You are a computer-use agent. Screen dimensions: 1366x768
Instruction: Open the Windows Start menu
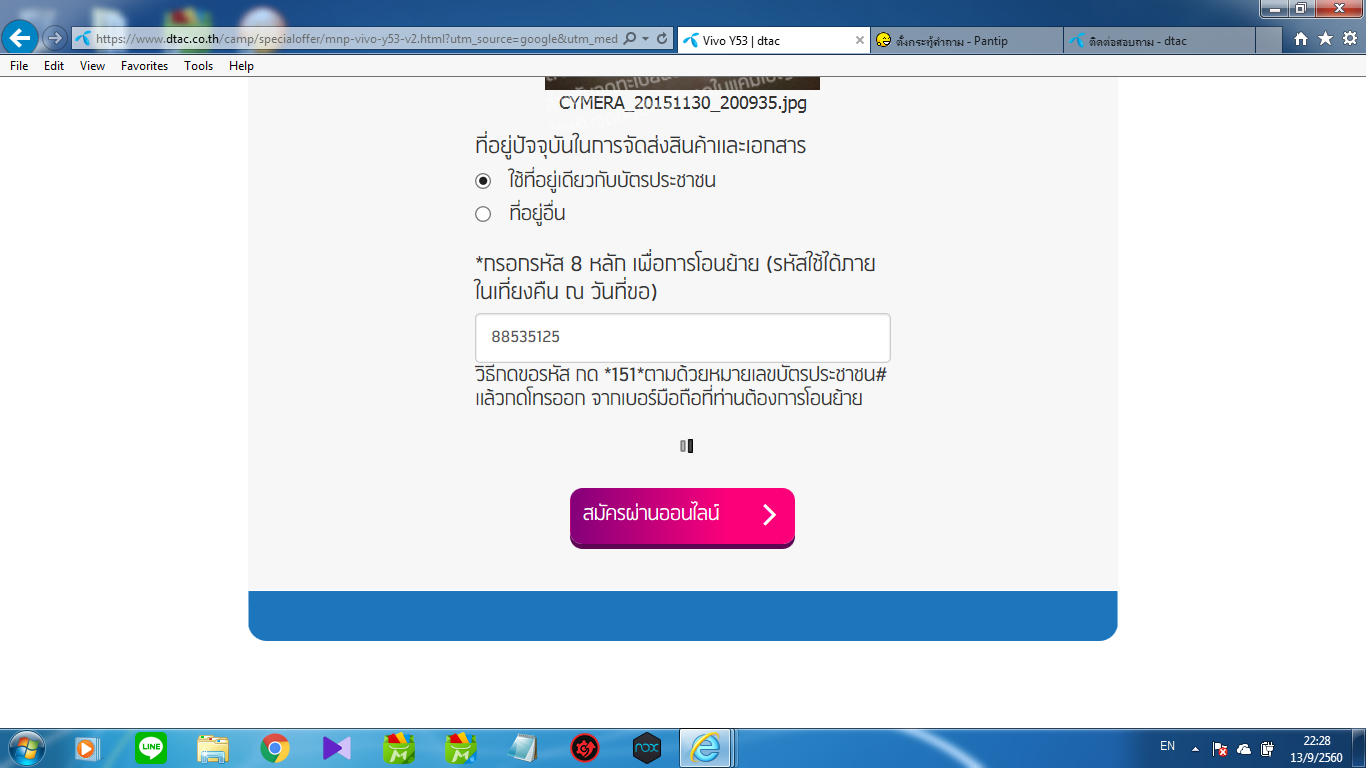coord(25,748)
